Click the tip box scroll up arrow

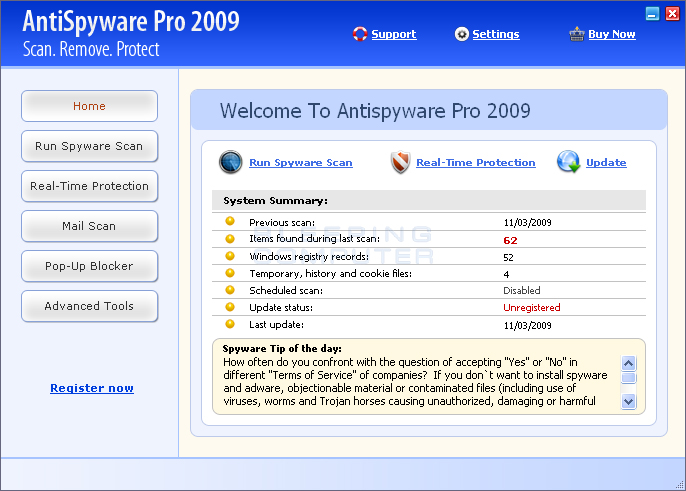629,363
